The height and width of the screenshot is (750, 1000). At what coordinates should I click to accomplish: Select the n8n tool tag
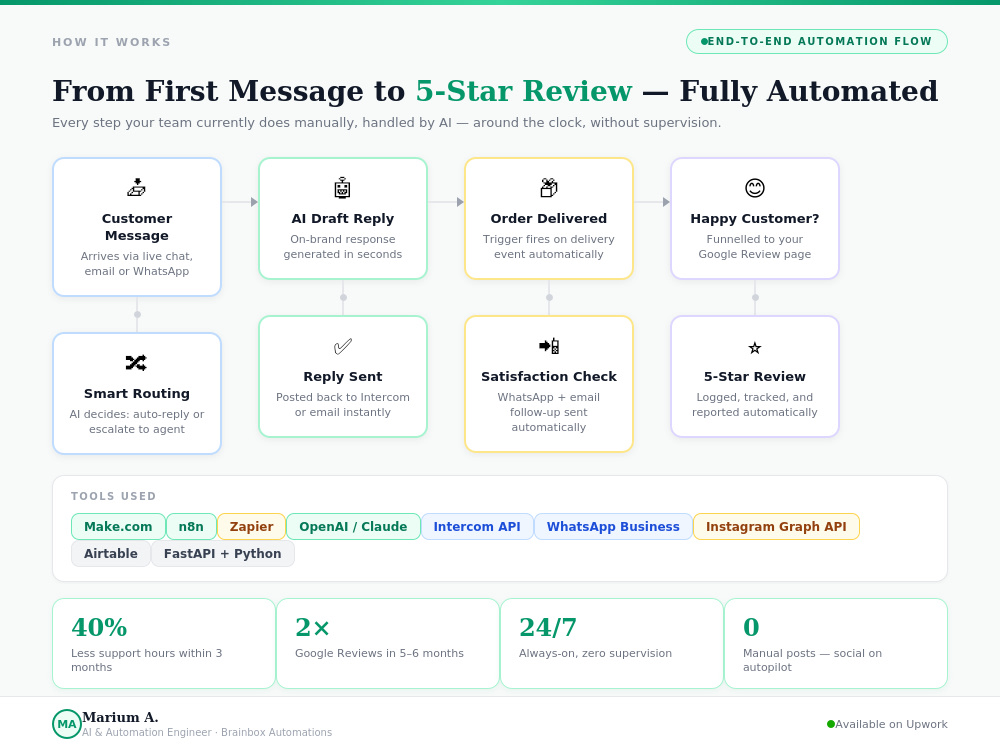click(191, 527)
